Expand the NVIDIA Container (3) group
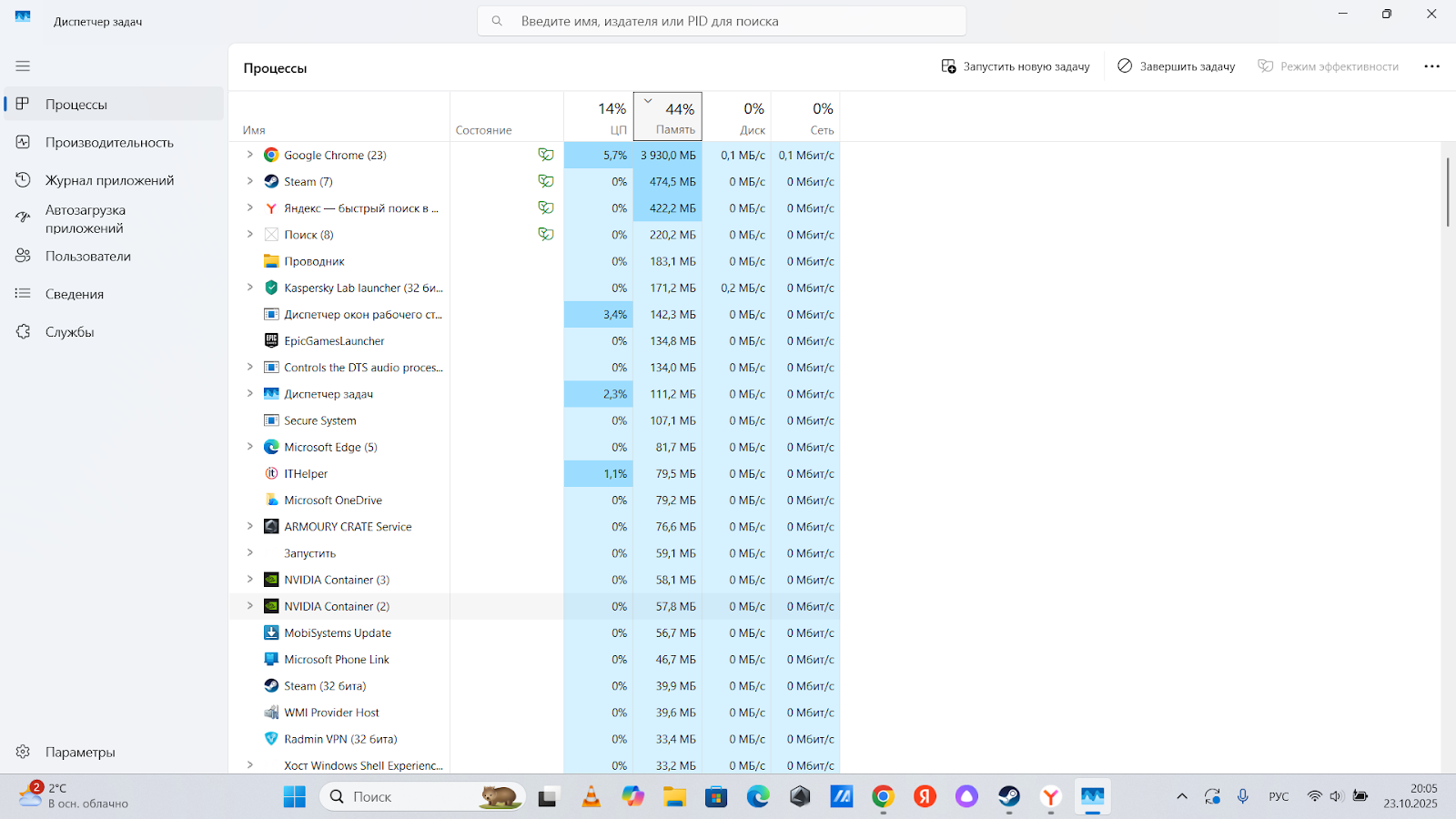Viewport: 1456px width, 819px height. coord(250,580)
